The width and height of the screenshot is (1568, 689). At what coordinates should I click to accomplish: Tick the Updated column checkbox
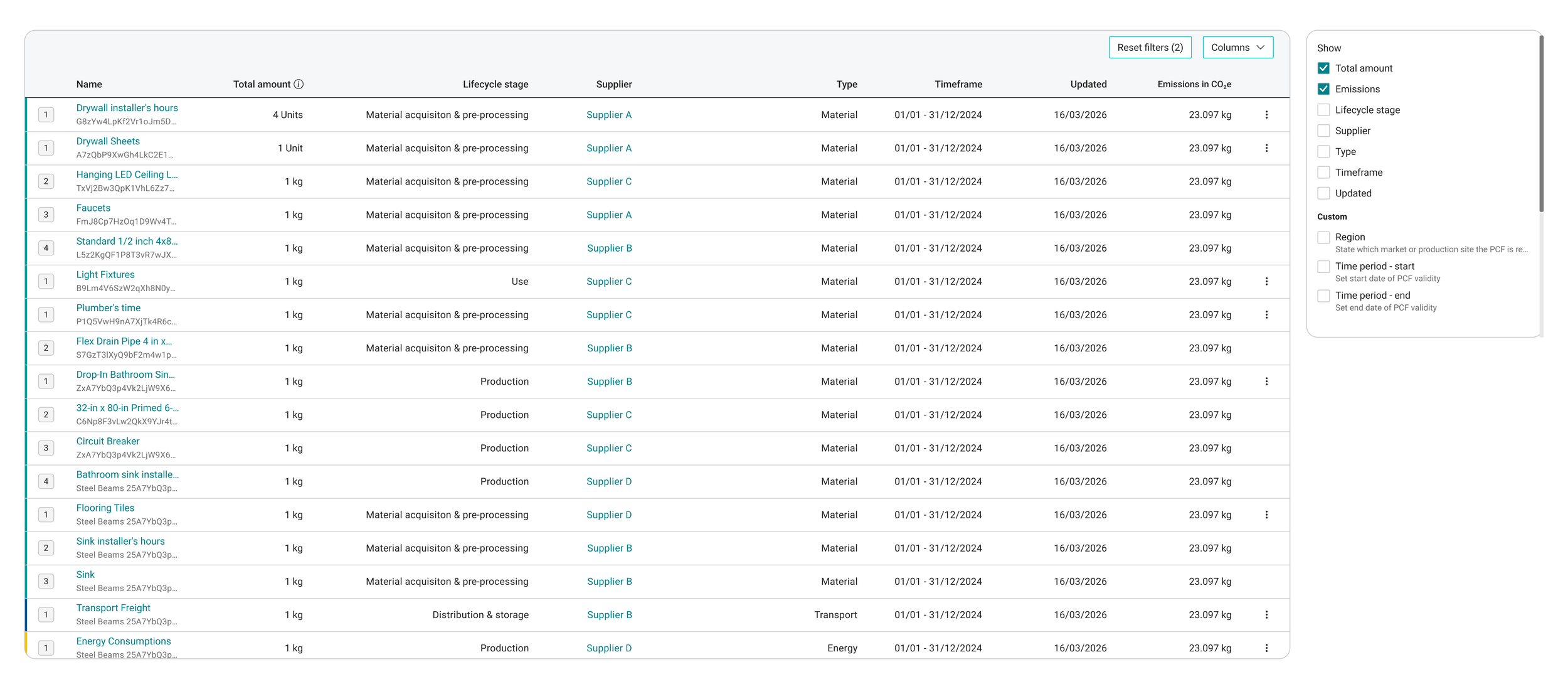point(1323,193)
